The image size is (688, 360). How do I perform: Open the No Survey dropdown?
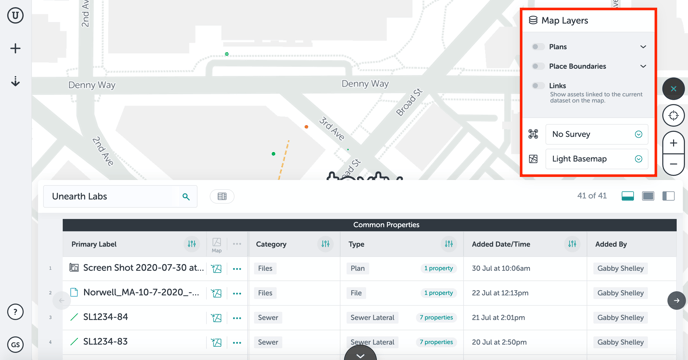(x=597, y=134)
